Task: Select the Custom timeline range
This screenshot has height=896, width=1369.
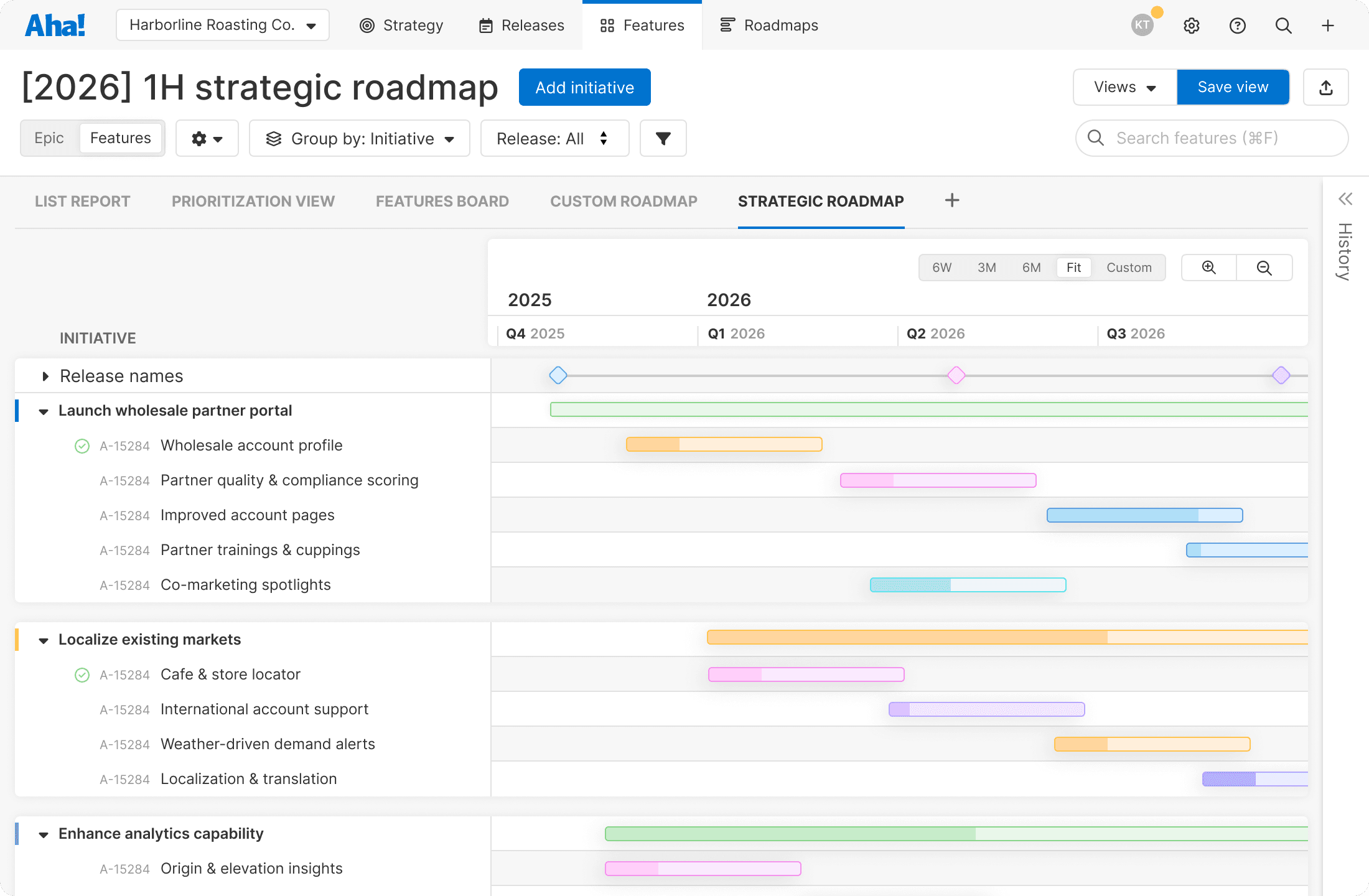Action: 1129,268
